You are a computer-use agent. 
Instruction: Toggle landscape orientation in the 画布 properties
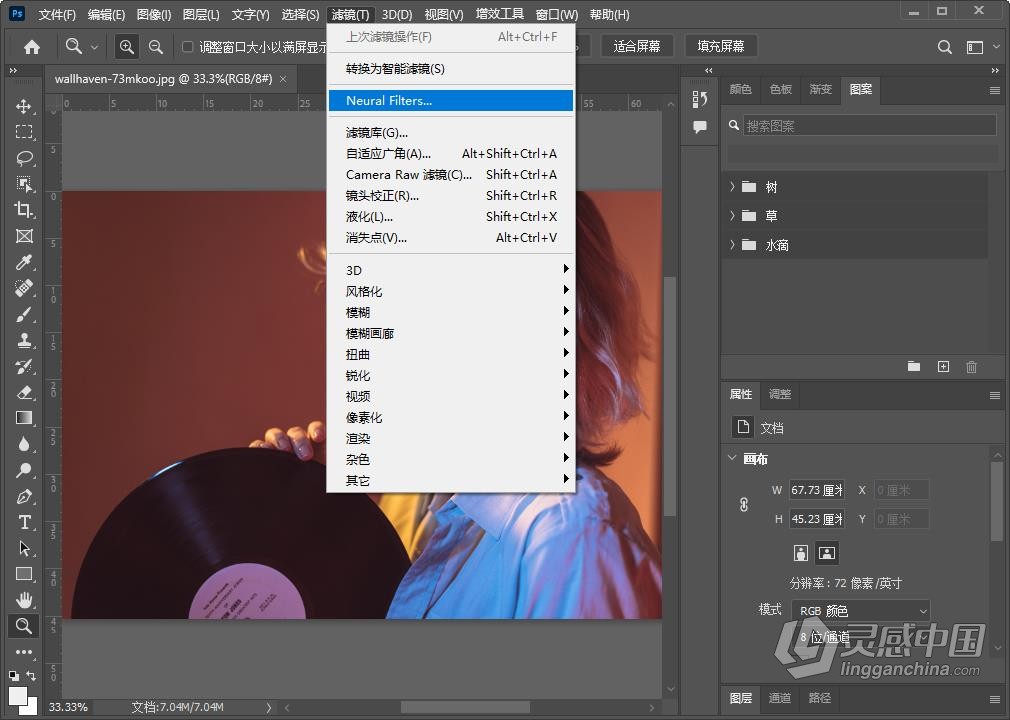tap(827, 552)
